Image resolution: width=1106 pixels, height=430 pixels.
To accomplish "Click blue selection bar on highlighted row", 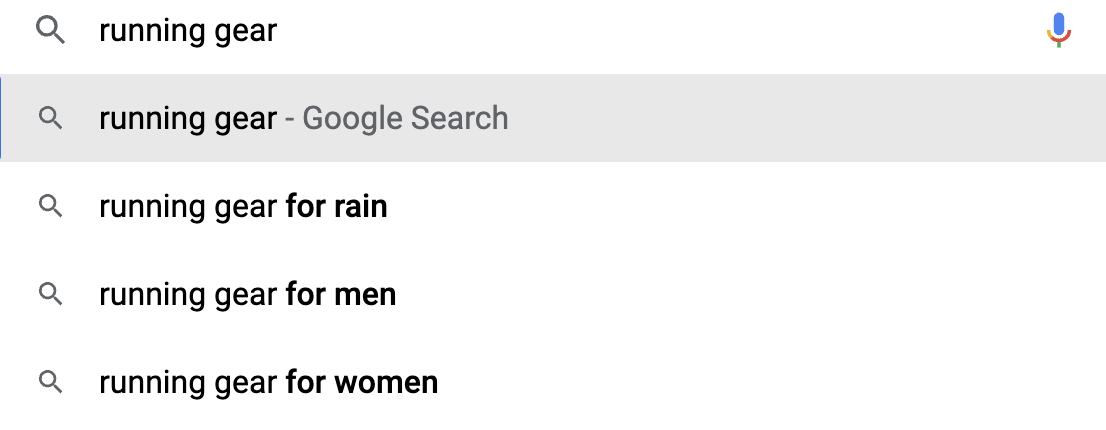I will (x=1, y=118).
